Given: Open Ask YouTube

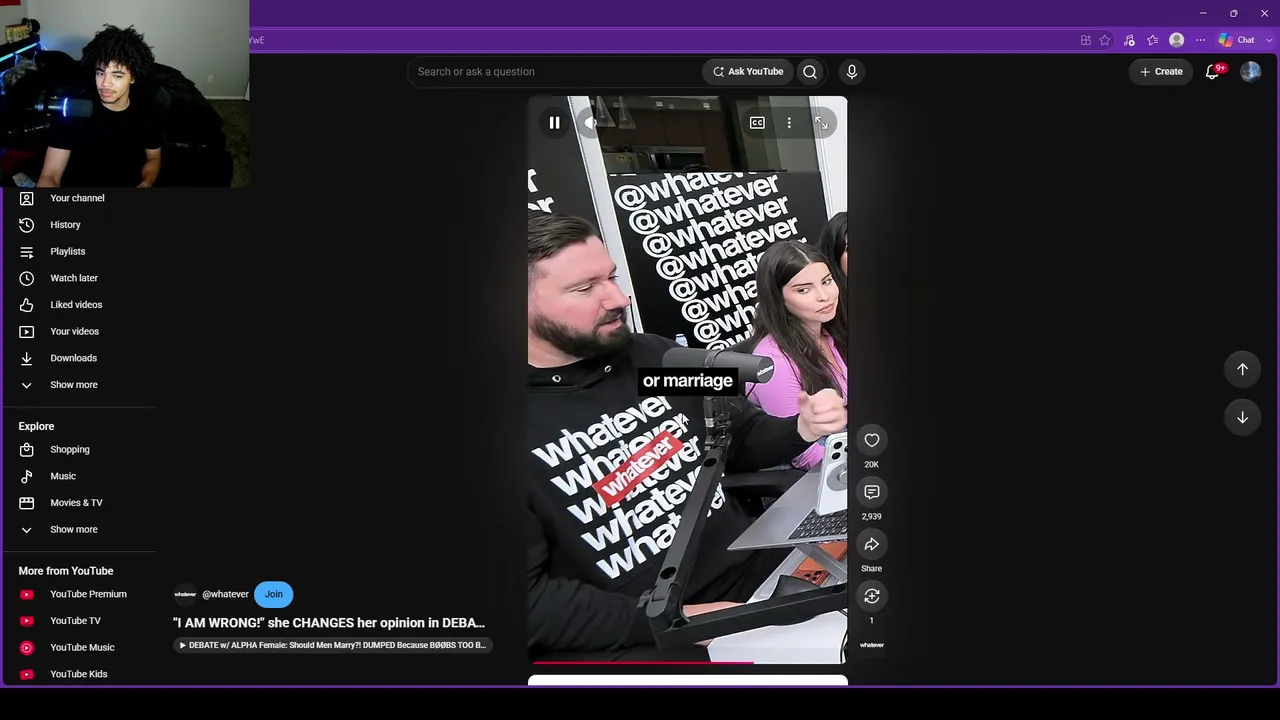Looking at the screenshot, I should [748, 72].
